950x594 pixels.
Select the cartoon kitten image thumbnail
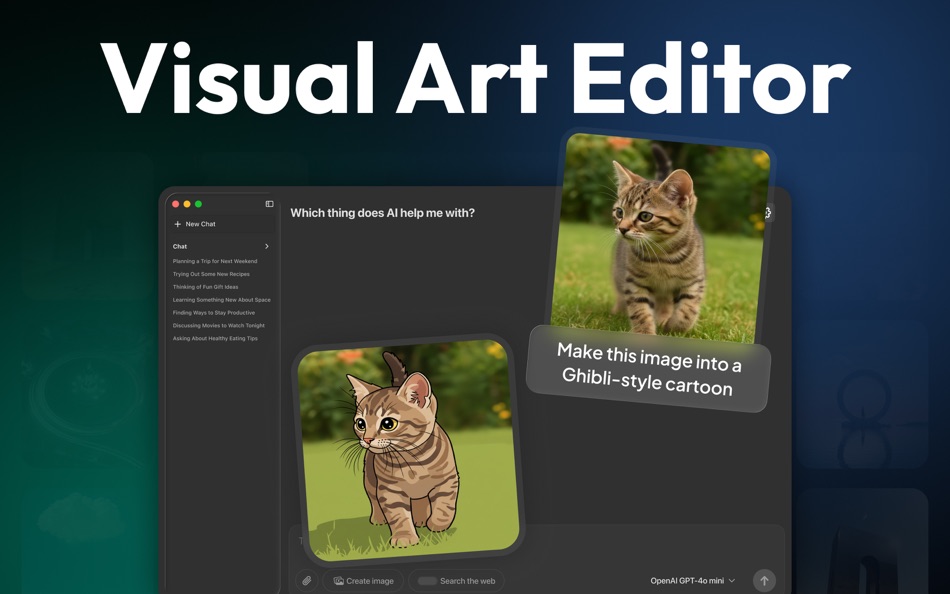click(x=408, y=449)
